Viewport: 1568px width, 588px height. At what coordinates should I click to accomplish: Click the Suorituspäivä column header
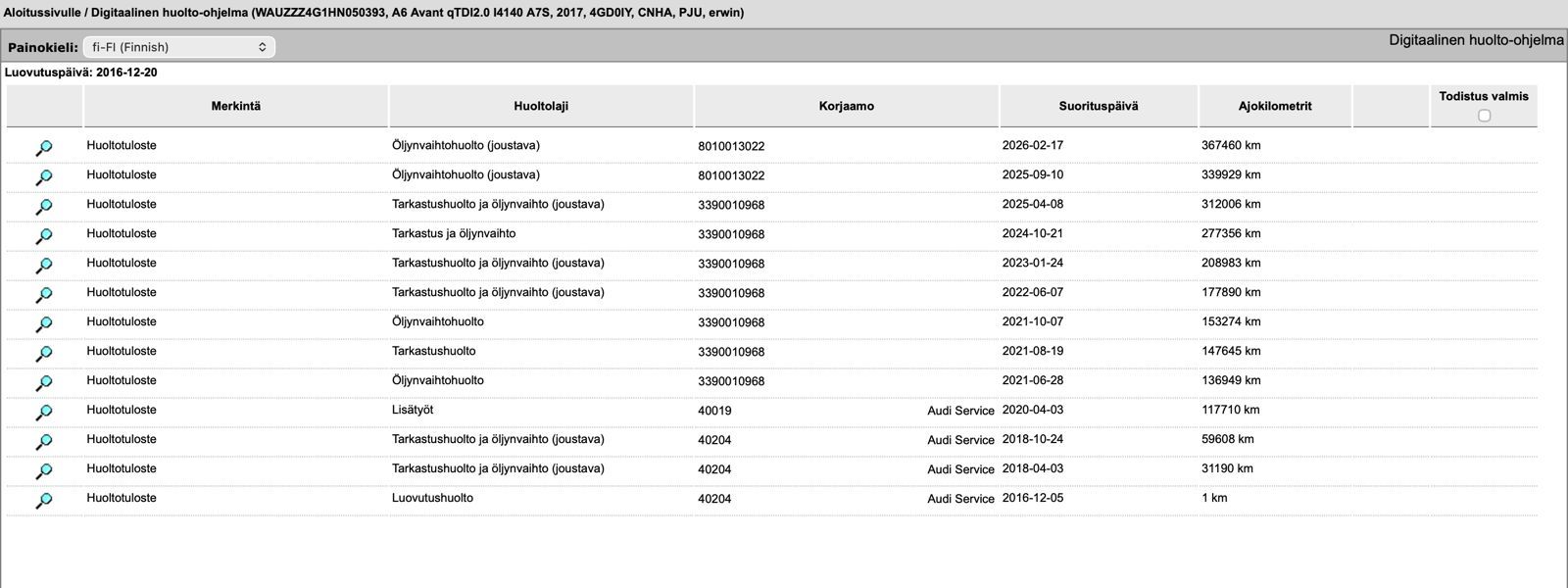click(1098, 106)
